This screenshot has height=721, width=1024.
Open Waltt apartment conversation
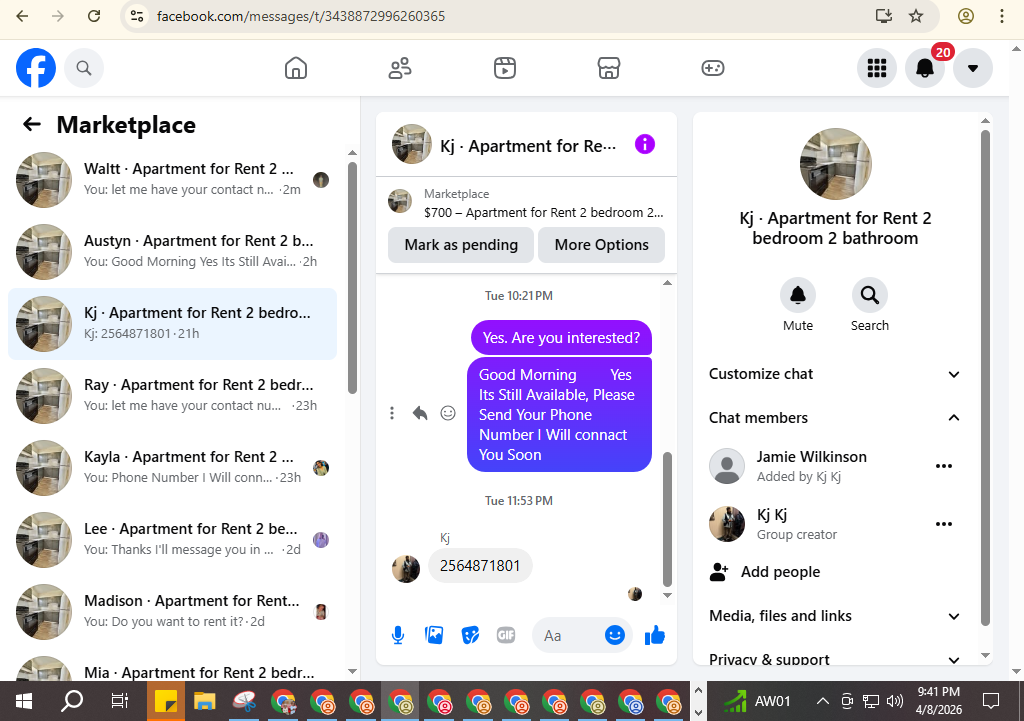(x=172, y=180)
